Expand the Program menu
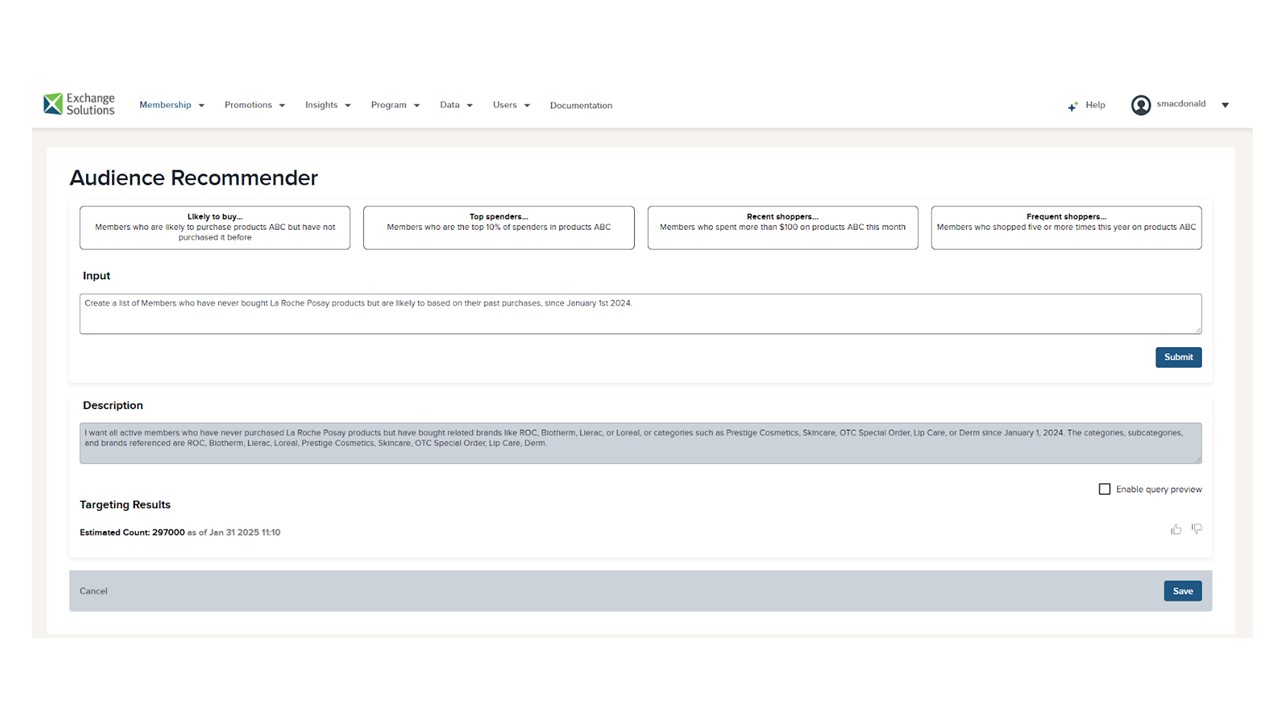1280x720 pixels. 394,105
